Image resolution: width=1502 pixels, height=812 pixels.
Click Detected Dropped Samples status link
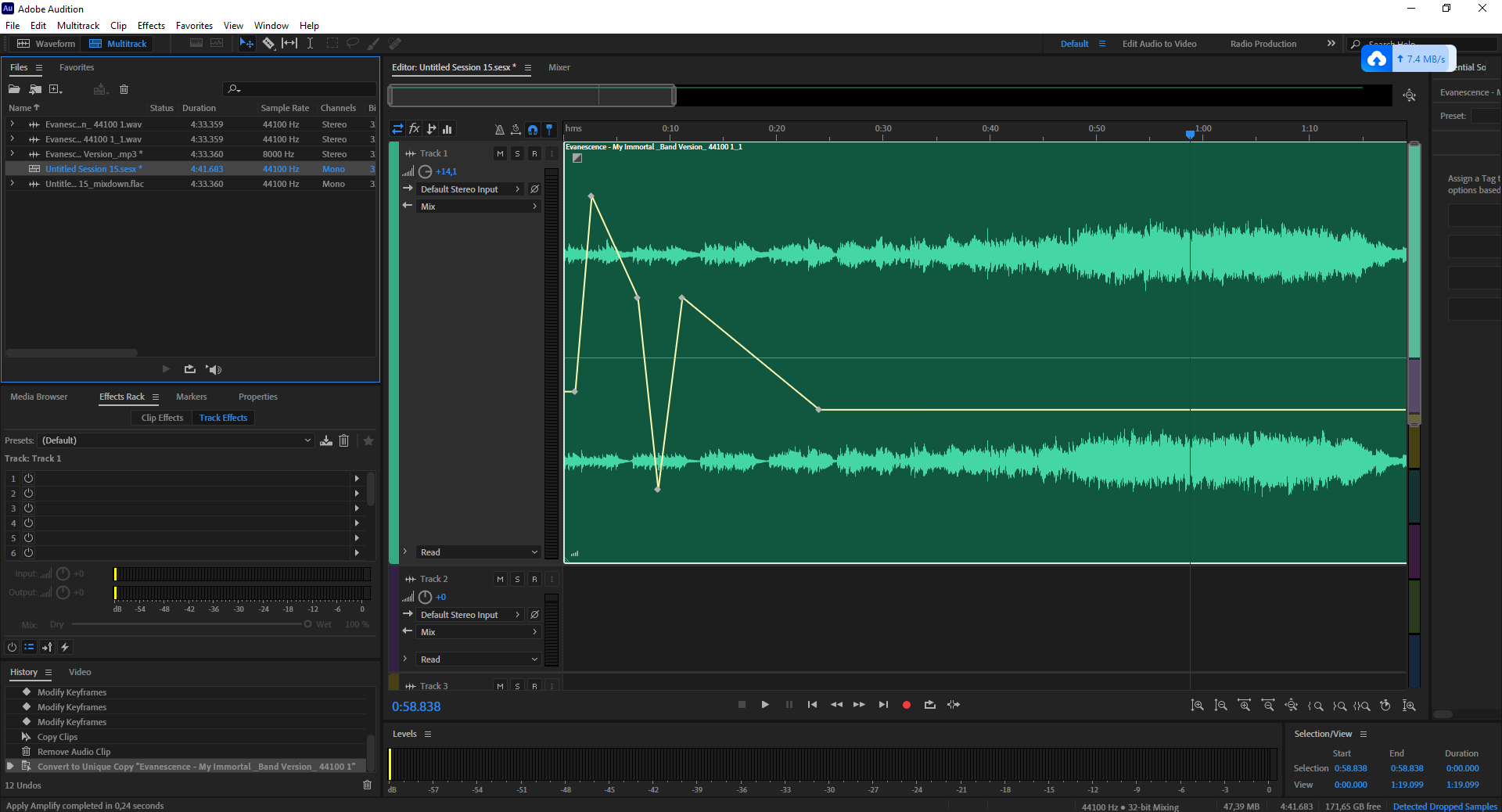tap(1445, 807)
